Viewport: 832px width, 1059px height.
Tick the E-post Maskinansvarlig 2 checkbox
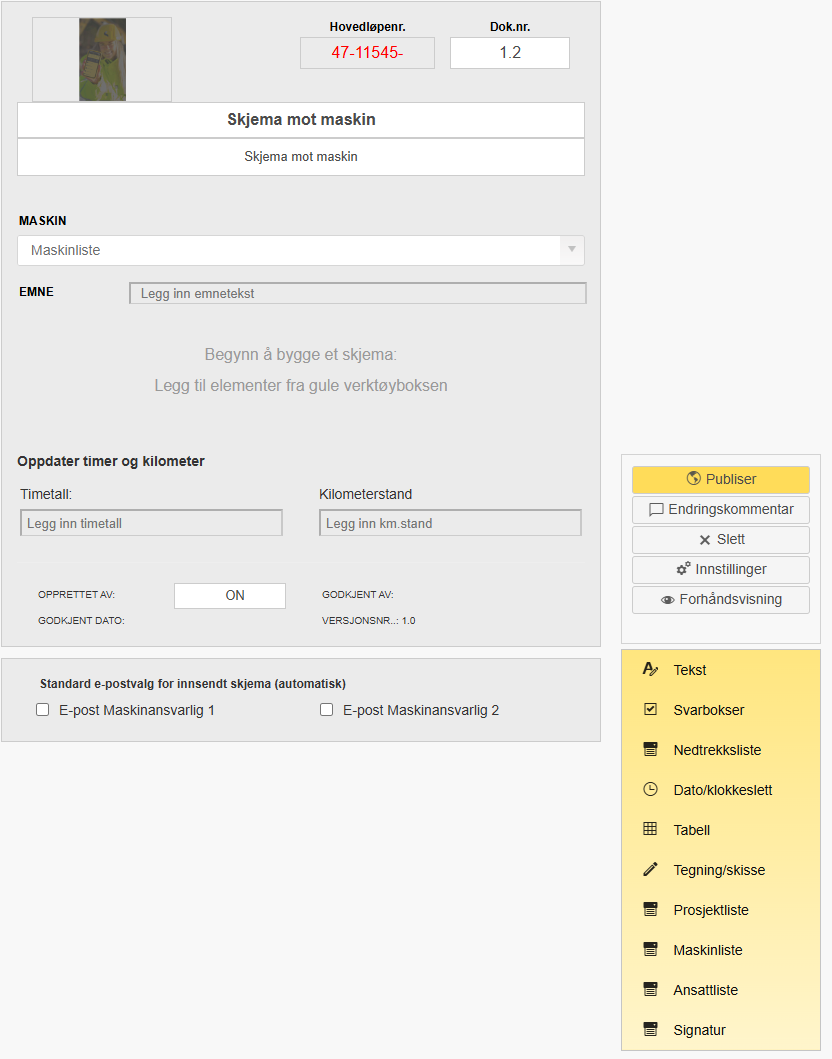326,710
